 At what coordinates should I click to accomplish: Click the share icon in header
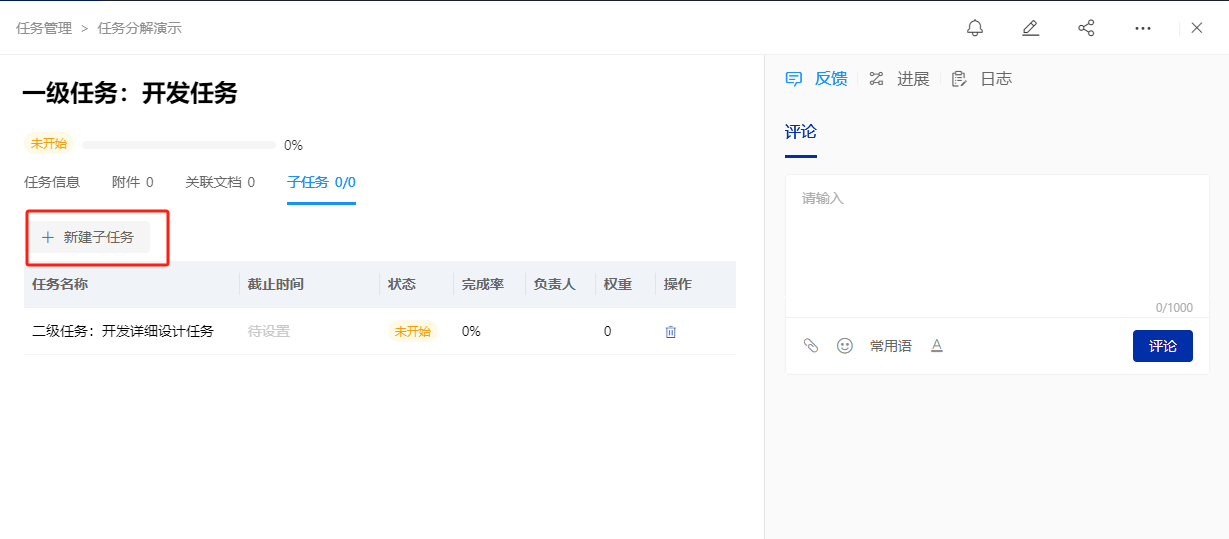(x=1086, y=28)
